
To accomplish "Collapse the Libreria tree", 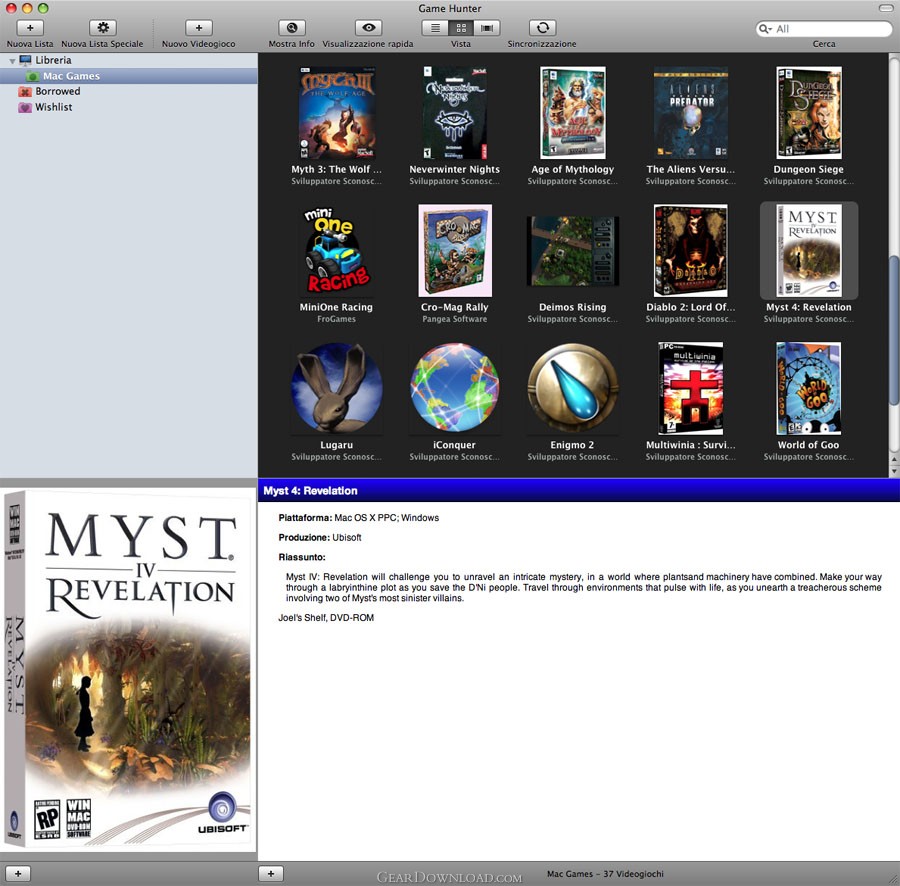I will pos(12,60).
